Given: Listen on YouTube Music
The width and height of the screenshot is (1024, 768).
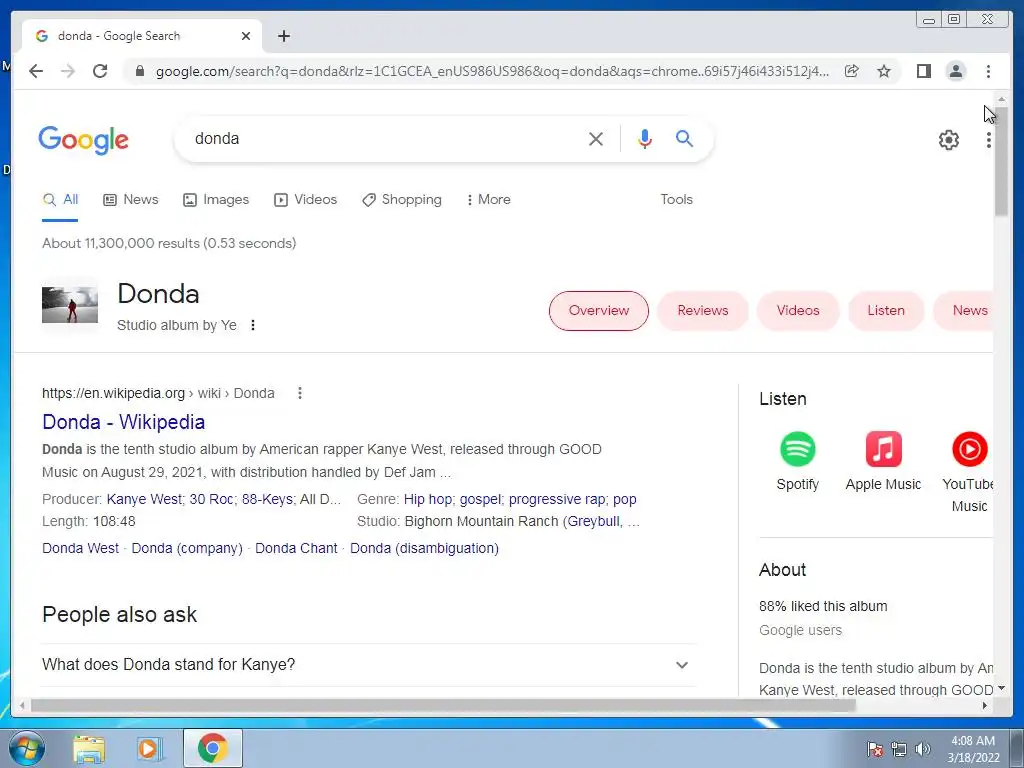Looking at the screenshot, I should [968, 472].
